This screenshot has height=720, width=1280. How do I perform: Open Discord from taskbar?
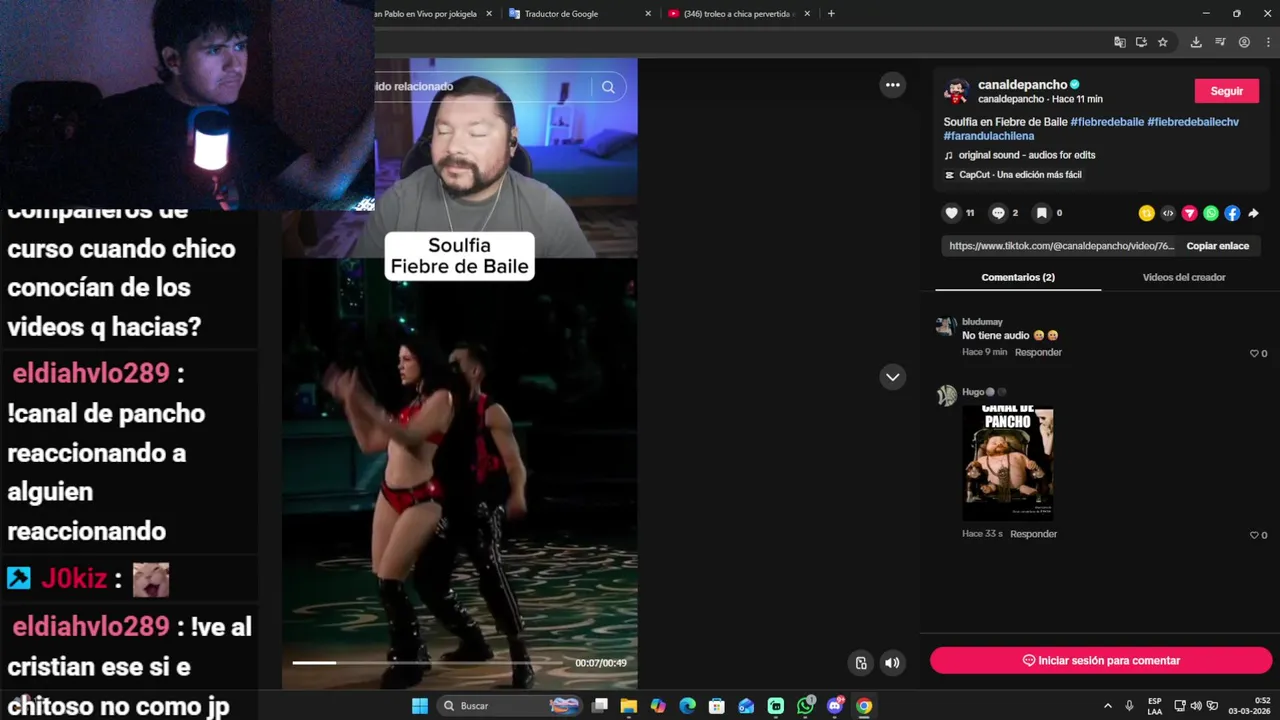click(x=835, y=706)
